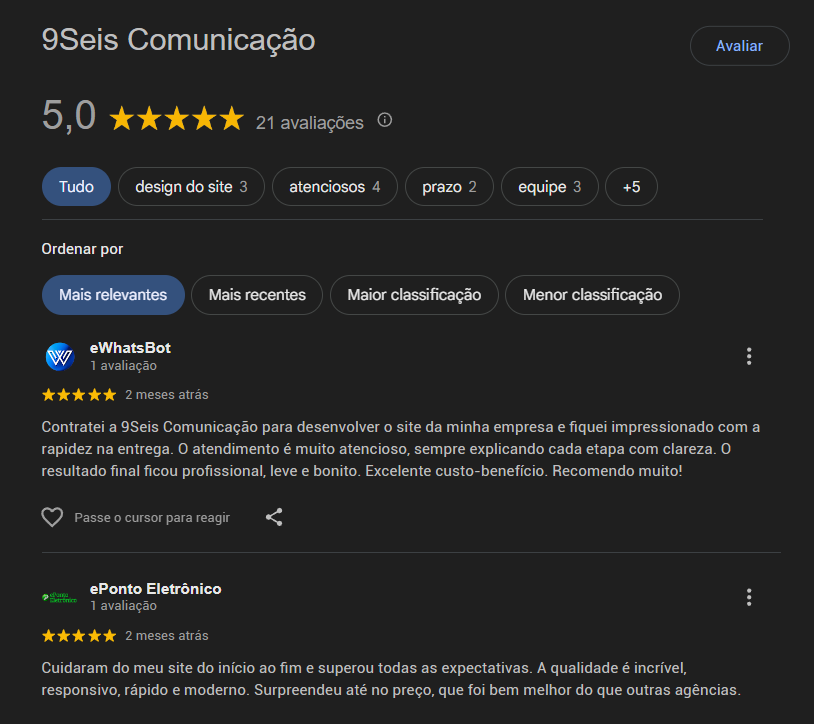Click the info icon beside 21 avaliações
814x724 pixels.
pyautogui.click(x=385, y=121)
